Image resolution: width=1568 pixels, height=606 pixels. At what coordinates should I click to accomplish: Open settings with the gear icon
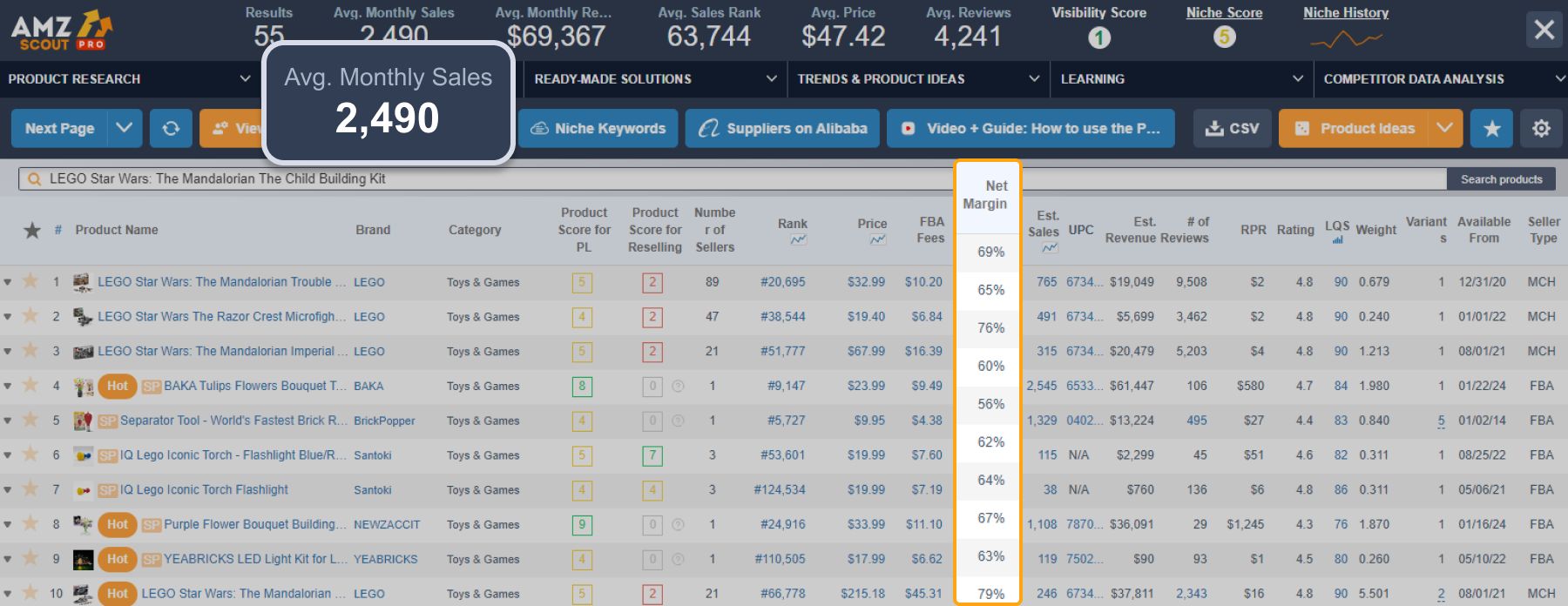pos(1541,128)
